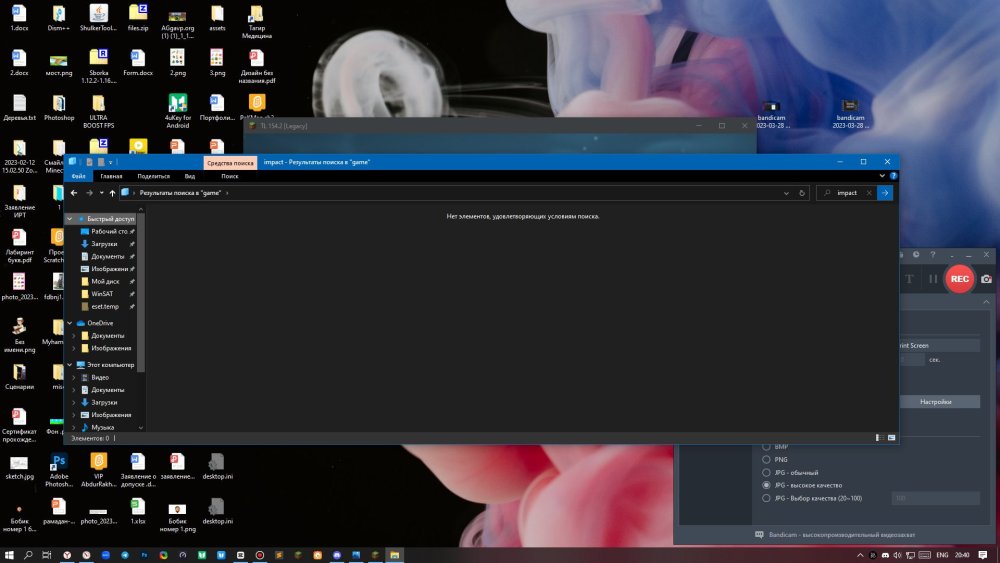Open Загрузки in quick access

pos(104,244)
